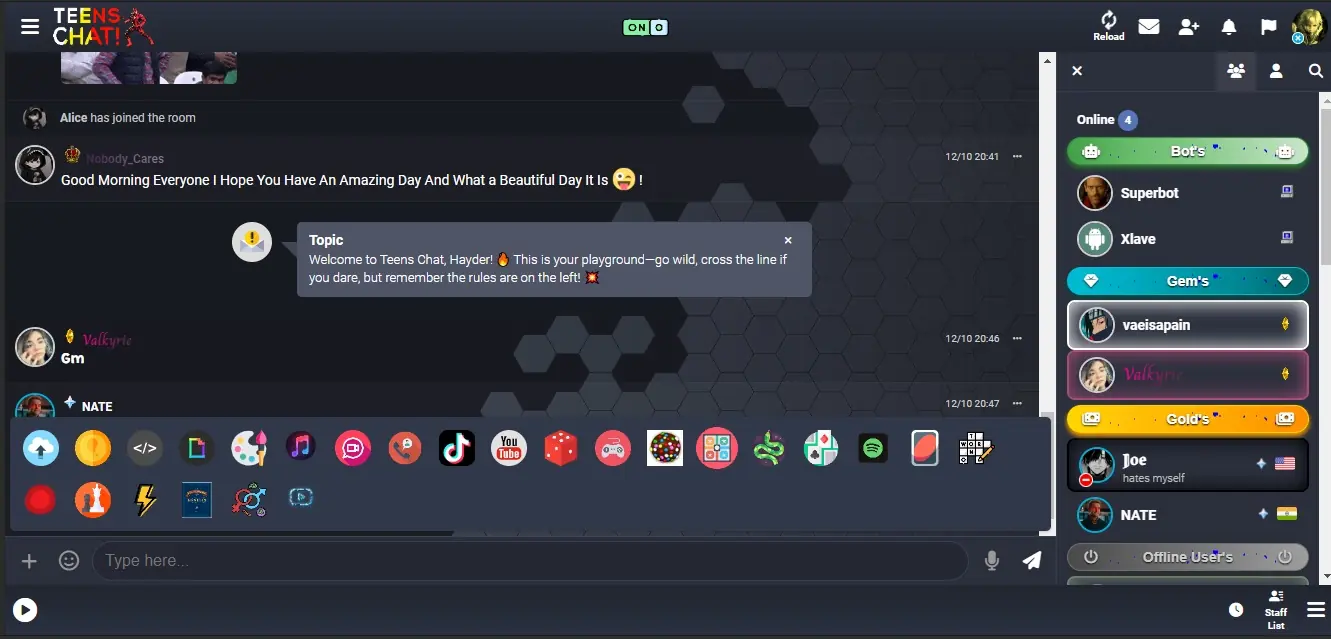Open the hamburger main menu

click(x=30, y=27)
